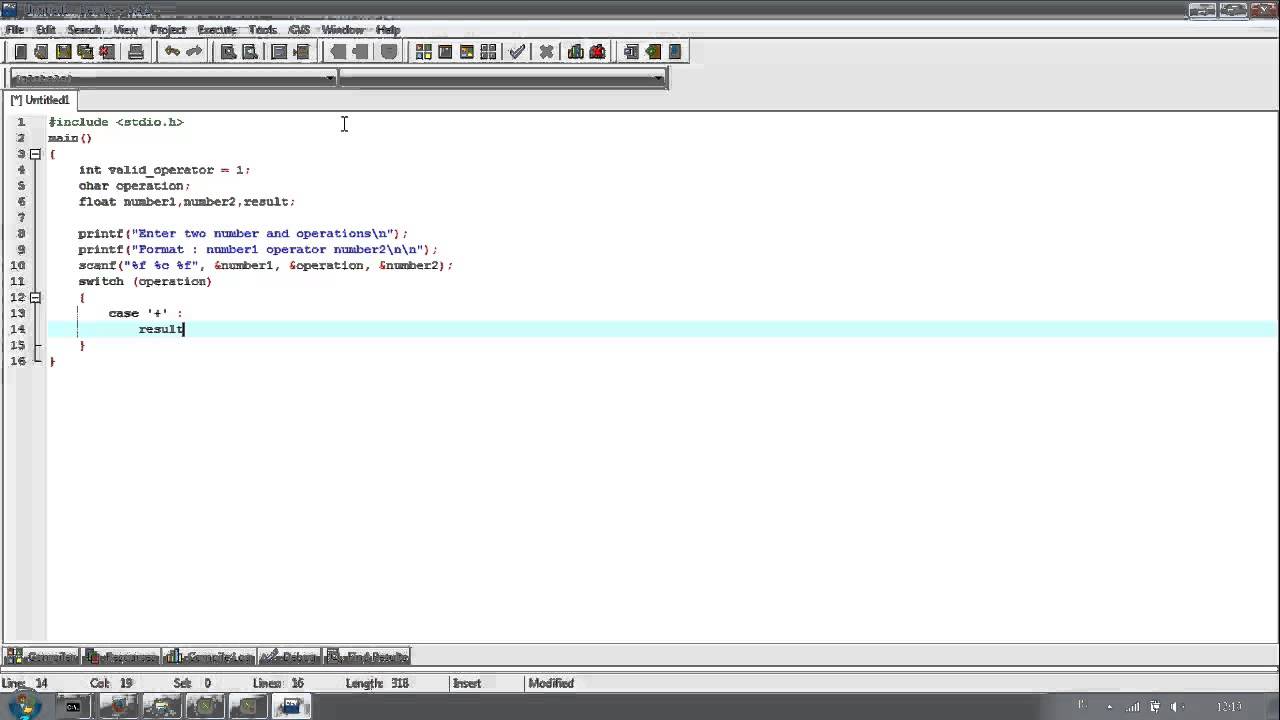Compile the program using the toolbar icon
The image size is (1280, 720).
pyautogui.click(x=423, y=52)
